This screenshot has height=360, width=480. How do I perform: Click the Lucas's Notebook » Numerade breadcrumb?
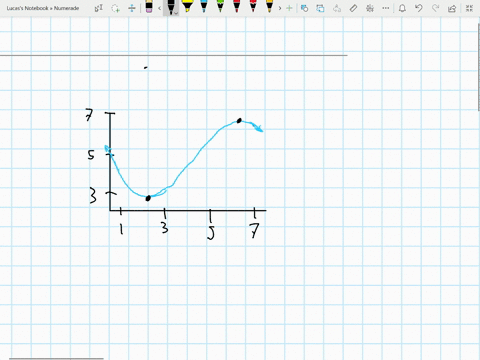(43, 8)
